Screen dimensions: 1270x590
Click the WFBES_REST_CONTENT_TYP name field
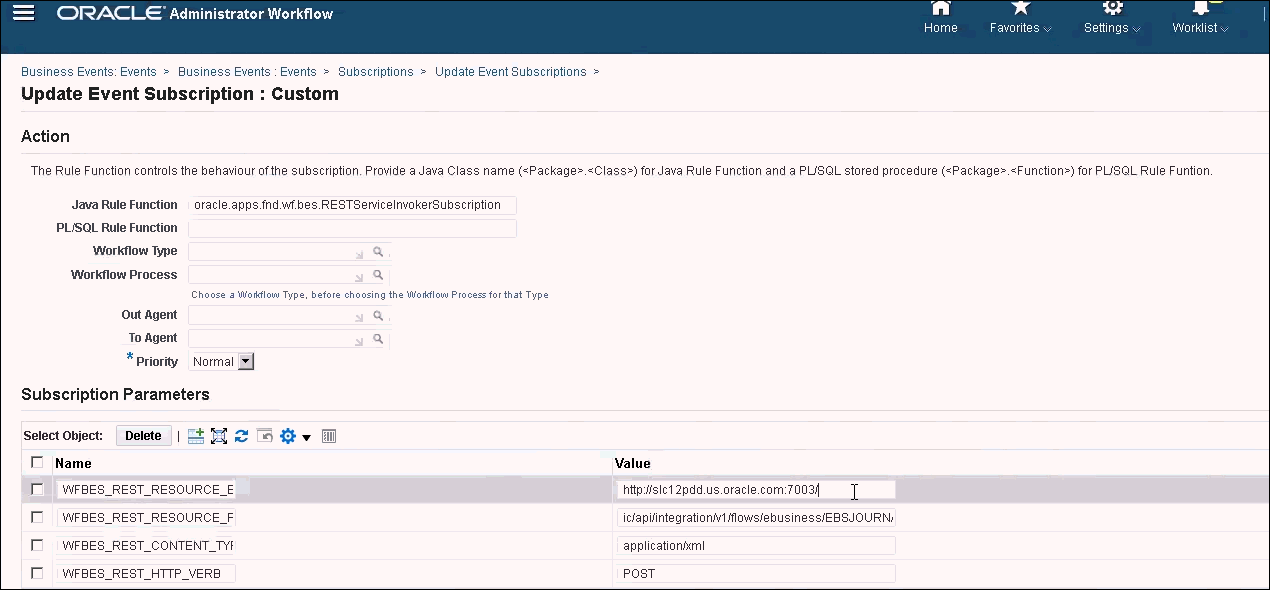coord(146,546)
